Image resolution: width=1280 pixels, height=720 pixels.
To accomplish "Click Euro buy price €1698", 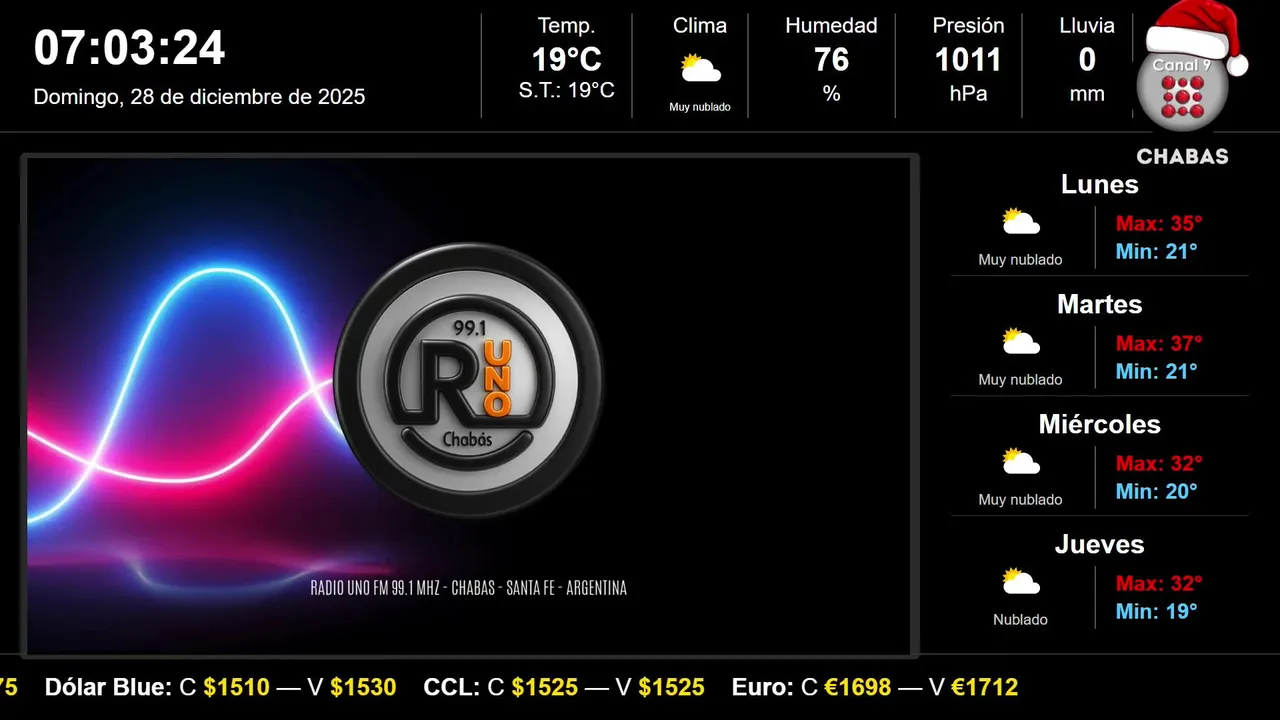I will (858, 687).
